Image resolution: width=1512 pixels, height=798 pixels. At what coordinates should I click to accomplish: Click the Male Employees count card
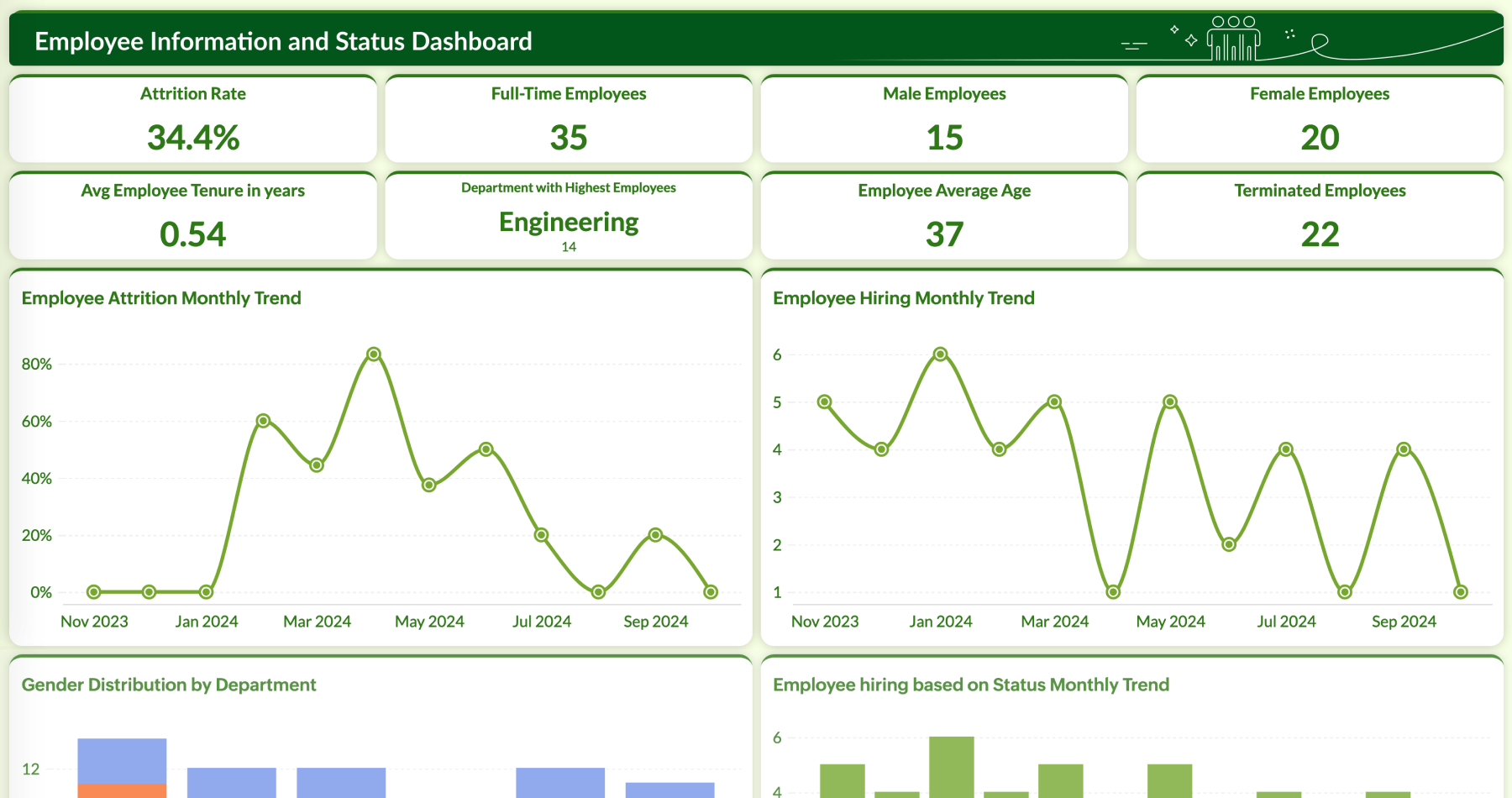pyautogui.click(x=944, y=119)
